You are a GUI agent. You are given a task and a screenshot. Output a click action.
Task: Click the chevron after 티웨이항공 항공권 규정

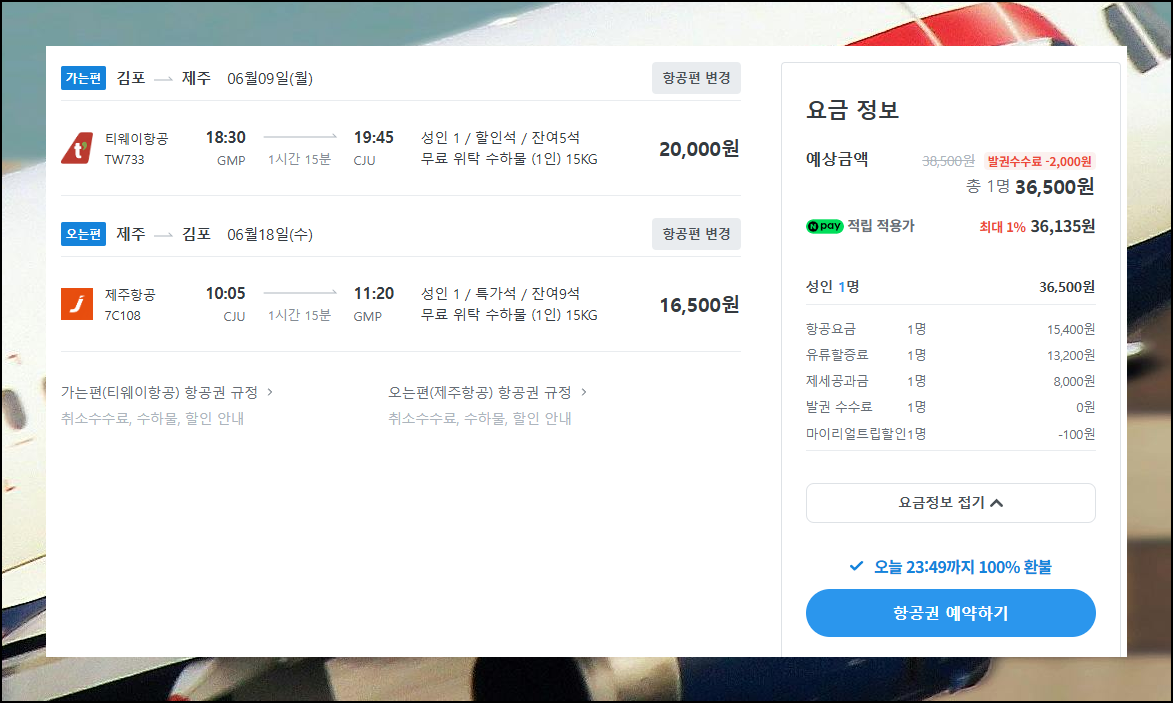pyautogui.click(x=270, y=392)
